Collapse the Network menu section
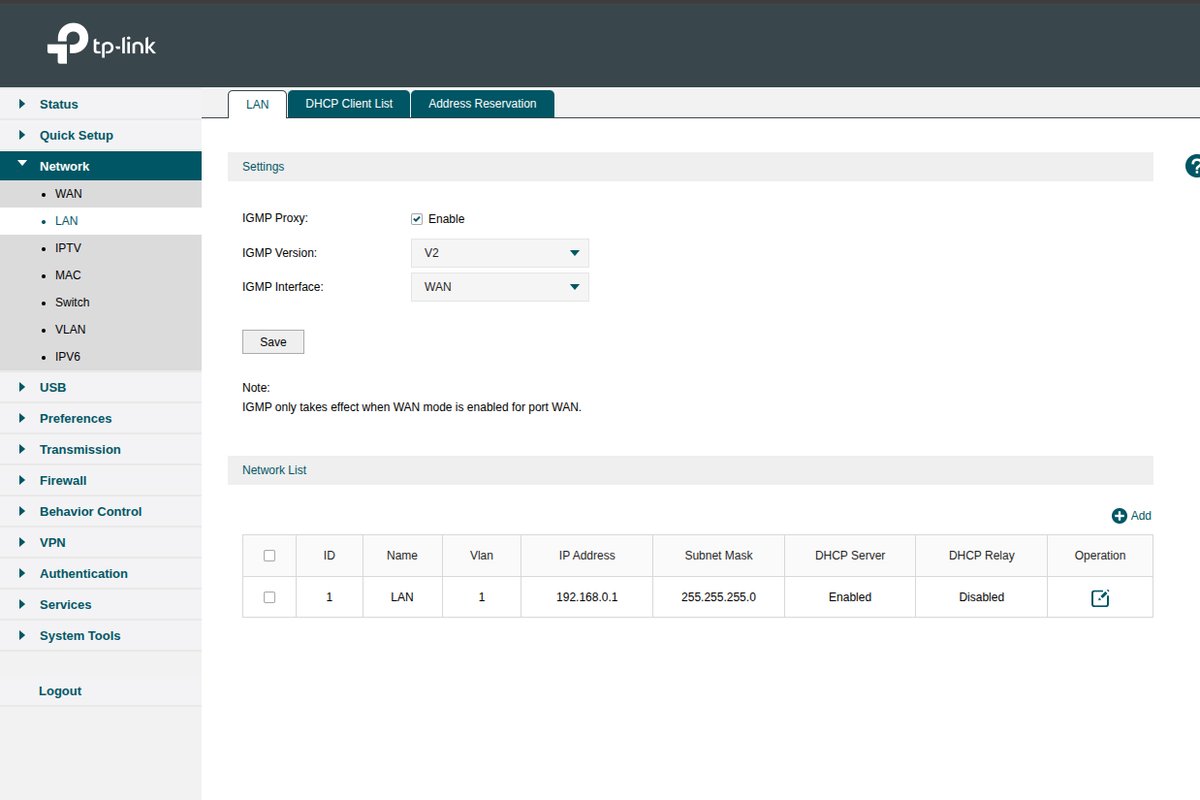 pyautogui.click(x=100, y=166)
